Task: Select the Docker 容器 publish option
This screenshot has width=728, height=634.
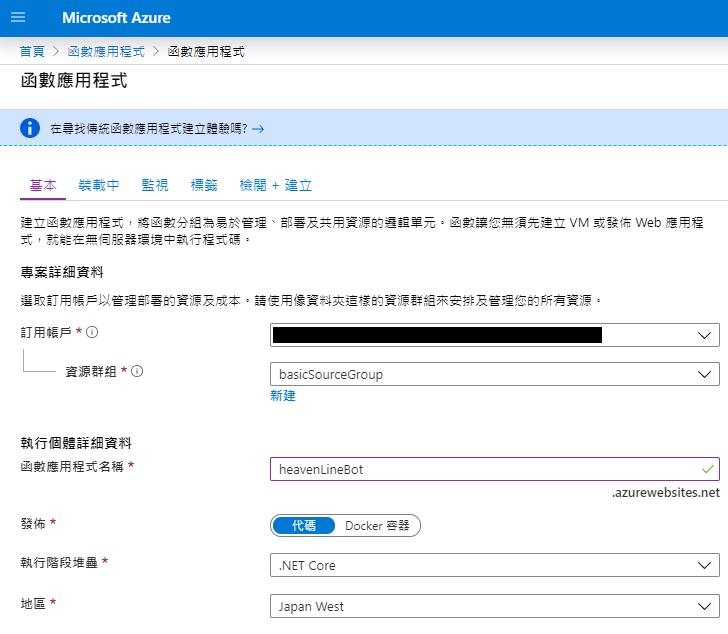Action: tap(377, 525)
